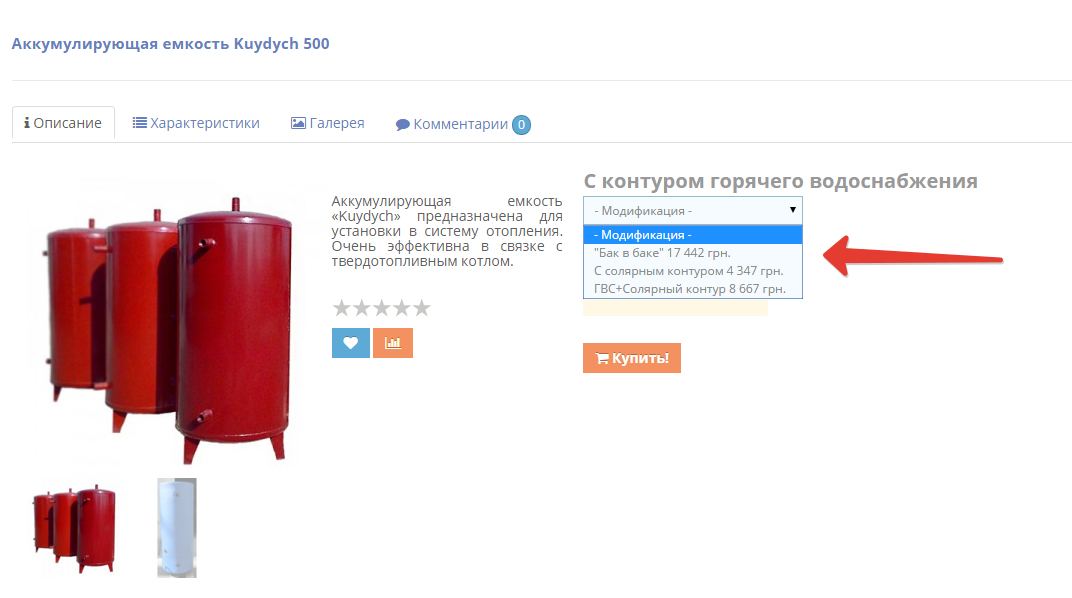
Task: Add product to favorites with heart icon
Action: click(351, 343)
